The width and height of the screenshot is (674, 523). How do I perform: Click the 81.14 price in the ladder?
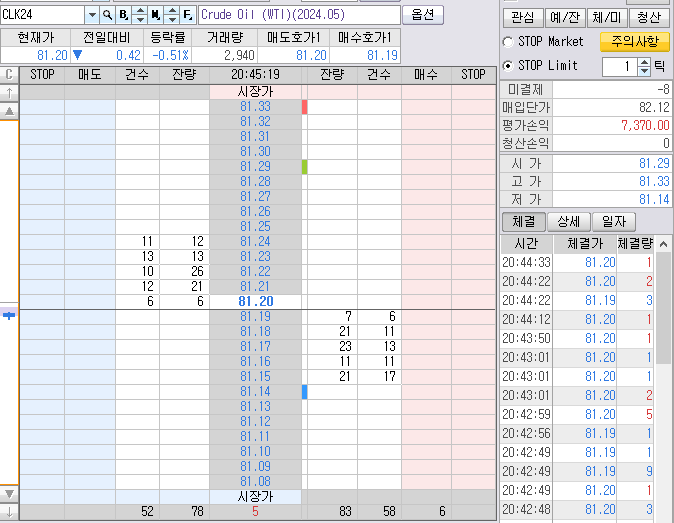[x=255, y=391]
